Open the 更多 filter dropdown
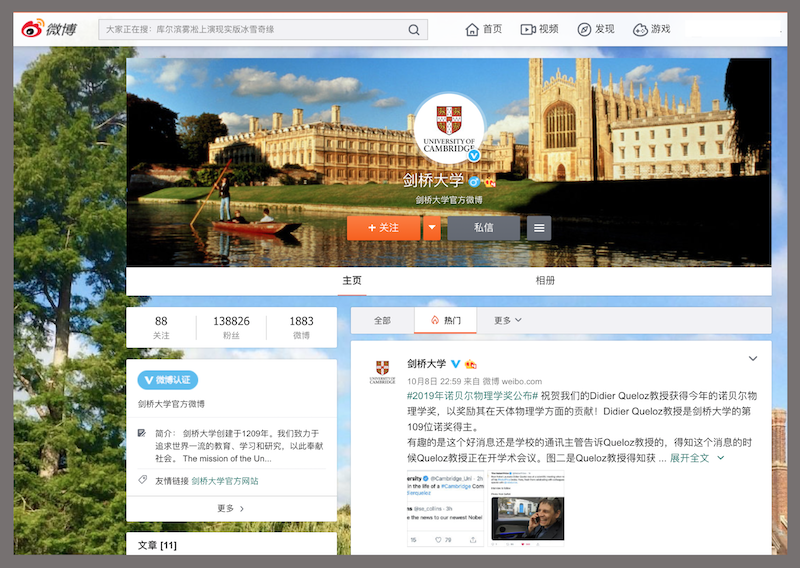Viewport: 800px width, 568px height. click(508, 320)
